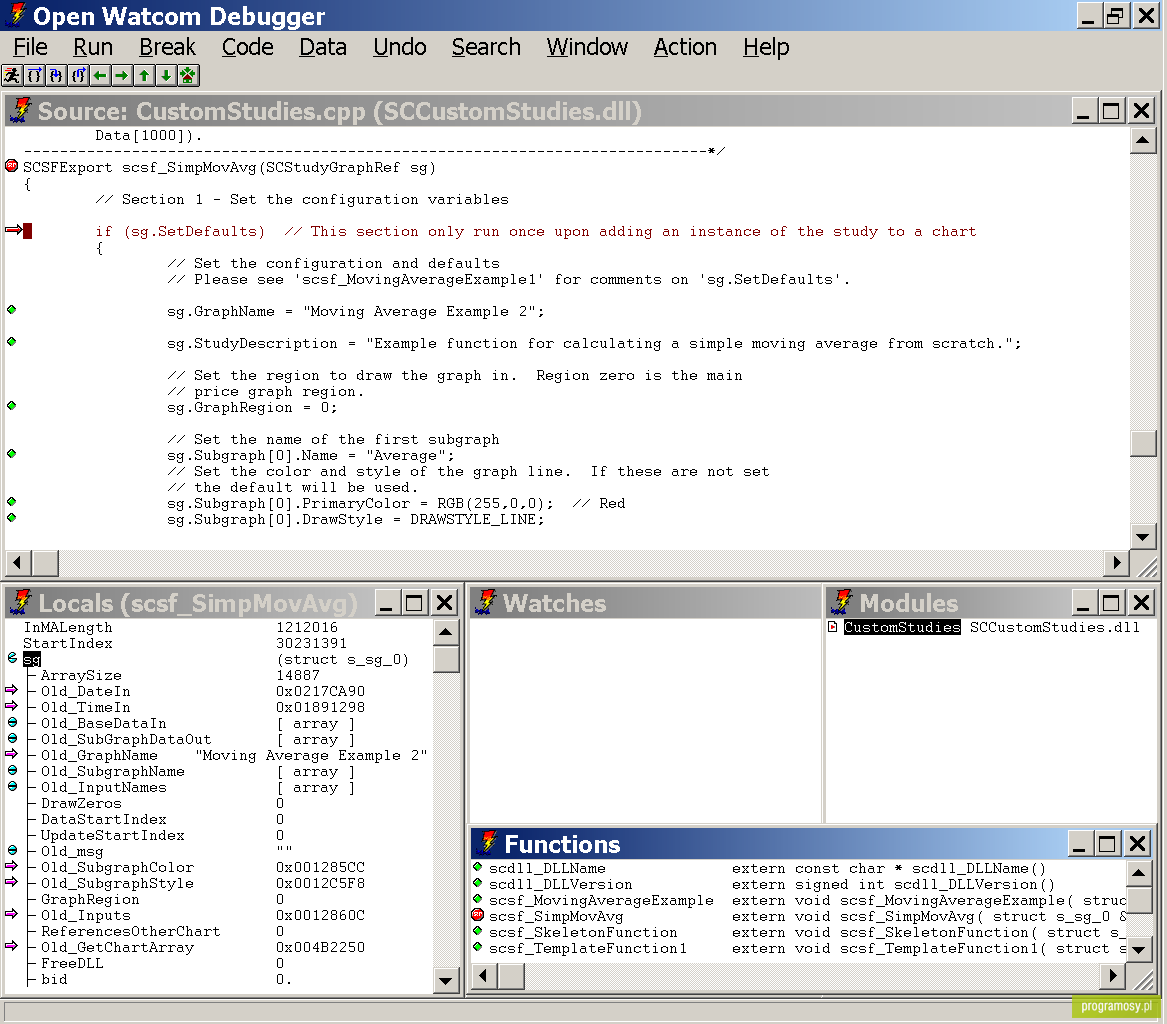Open the Run menu

pyautogui.click(x=92, y=47)
